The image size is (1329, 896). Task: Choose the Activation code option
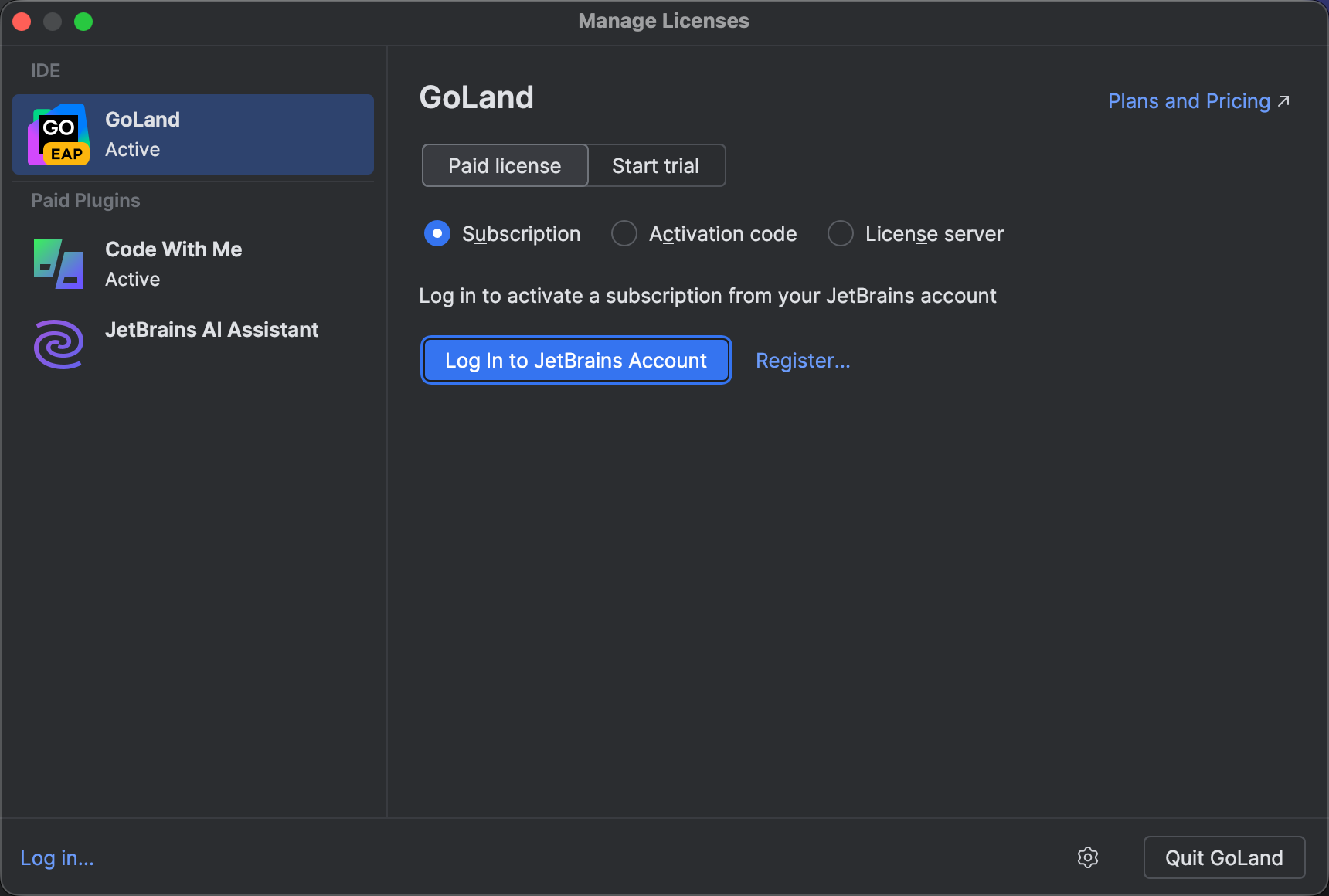point(624,233)
